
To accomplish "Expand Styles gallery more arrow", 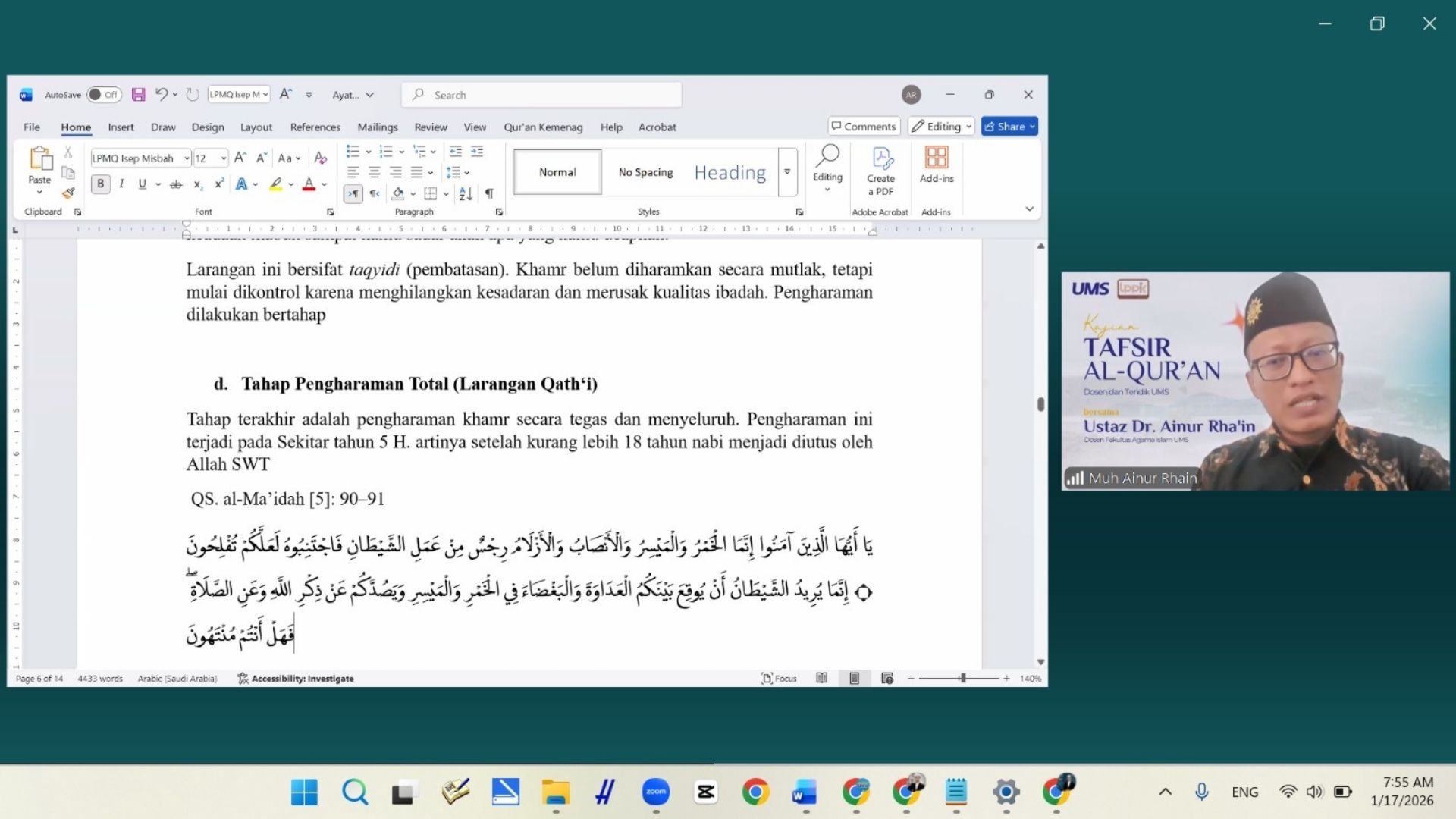I will pyautogui.click(x=787, y=172).
